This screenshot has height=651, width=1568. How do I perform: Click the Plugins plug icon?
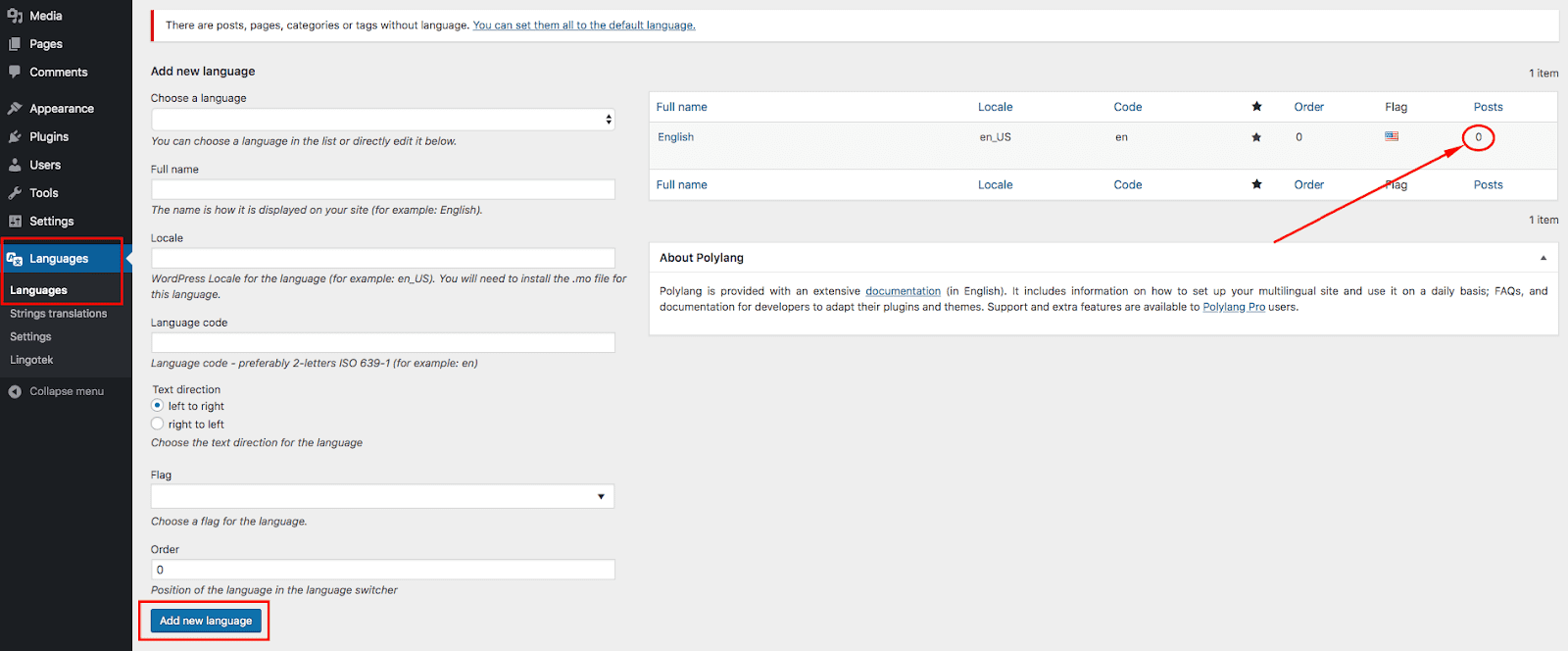coord(15,137)
